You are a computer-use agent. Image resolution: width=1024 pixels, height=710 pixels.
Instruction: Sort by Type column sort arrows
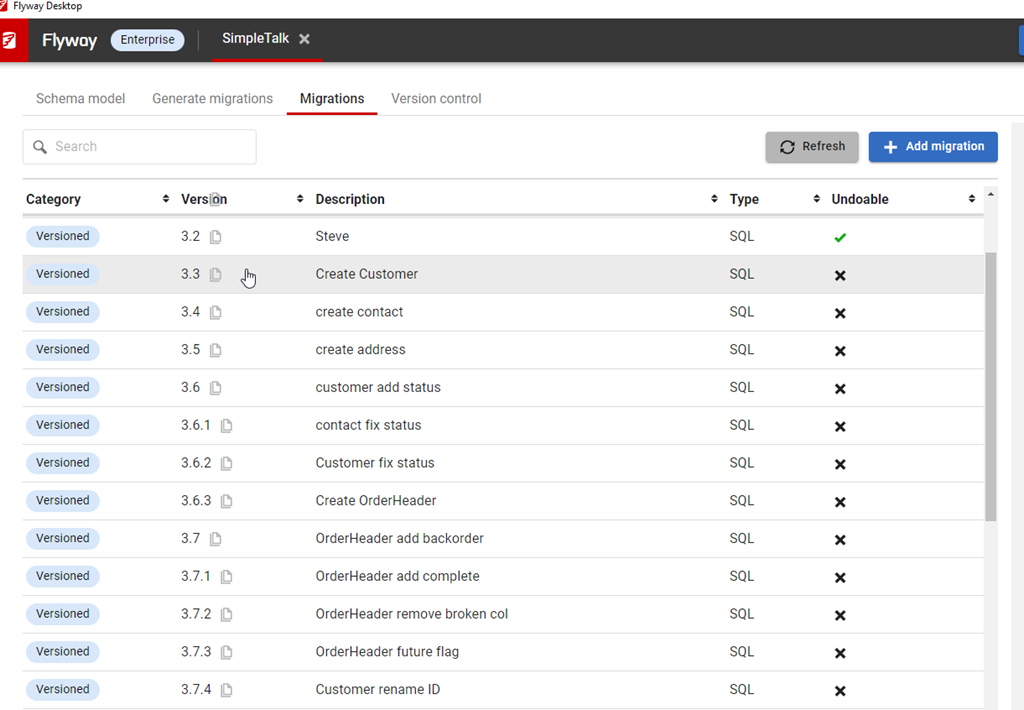pos(816,199)
